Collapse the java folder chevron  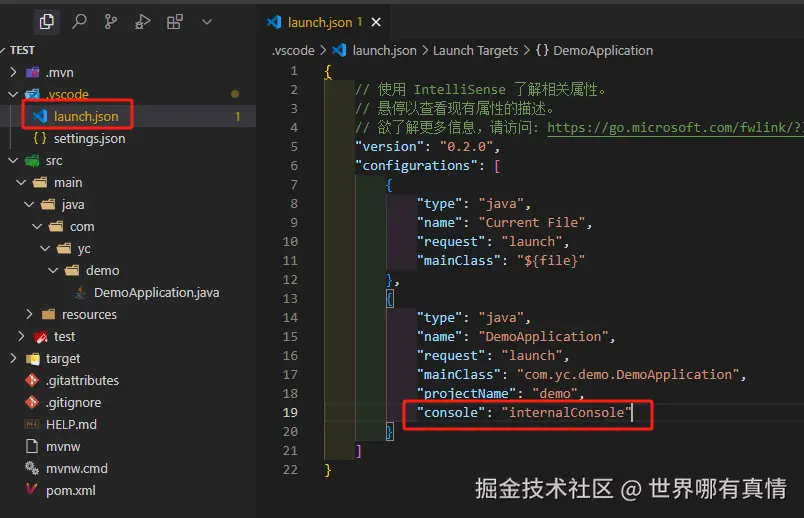click(29, 205)
